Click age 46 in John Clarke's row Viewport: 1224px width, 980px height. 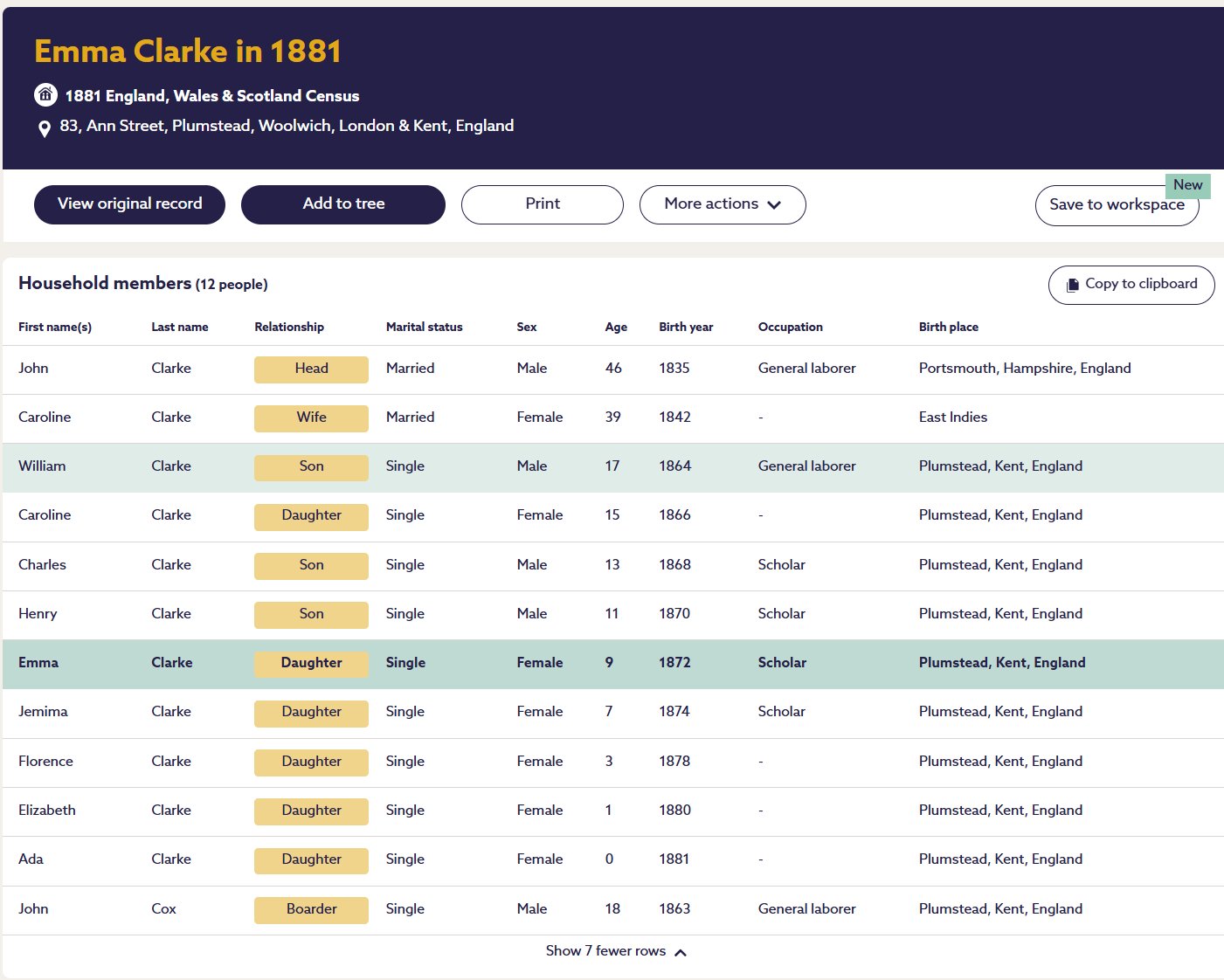tap(613, 369)
